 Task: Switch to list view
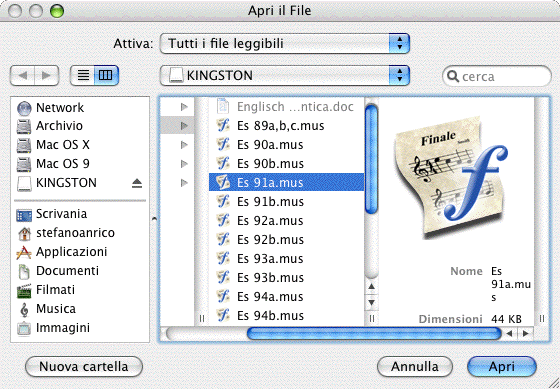coord(83,75)
